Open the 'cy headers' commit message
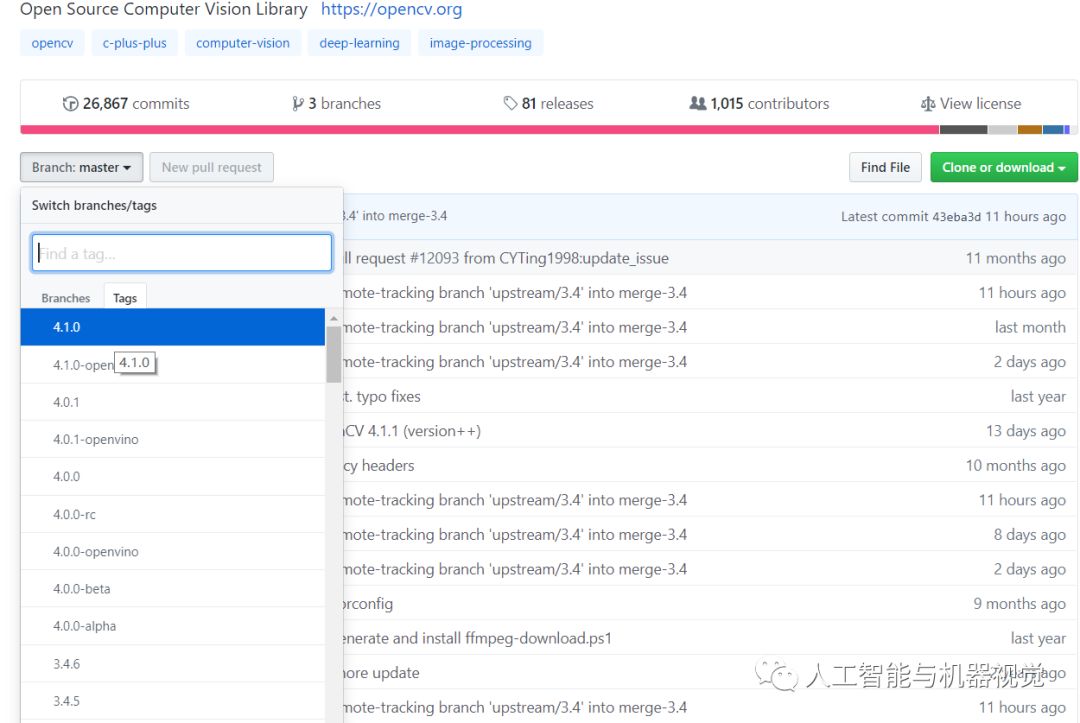Viewport: 1080px width, 723px height. coord(379,465)
